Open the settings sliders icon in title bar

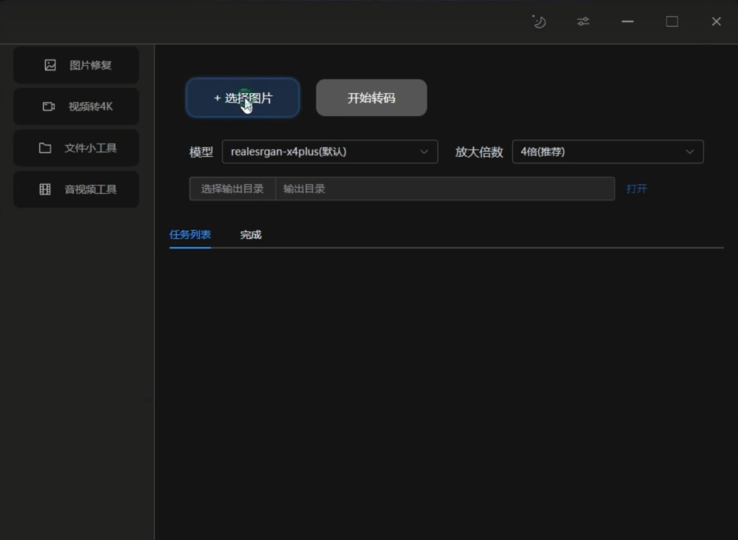tap(583, 21)
